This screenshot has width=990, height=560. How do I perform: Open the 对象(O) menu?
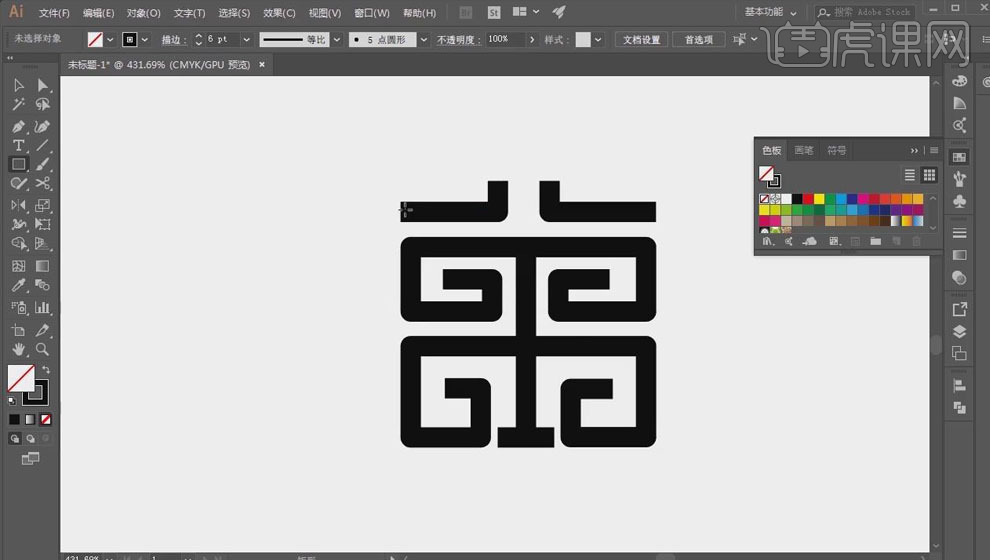coord(143,13)
